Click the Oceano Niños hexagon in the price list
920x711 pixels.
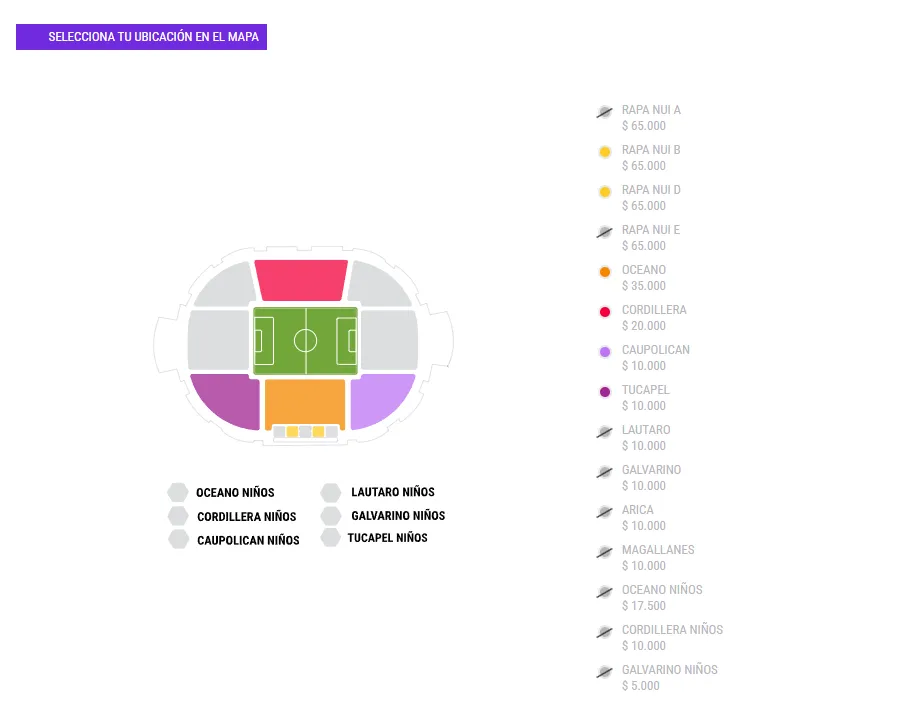click(604, 591)
